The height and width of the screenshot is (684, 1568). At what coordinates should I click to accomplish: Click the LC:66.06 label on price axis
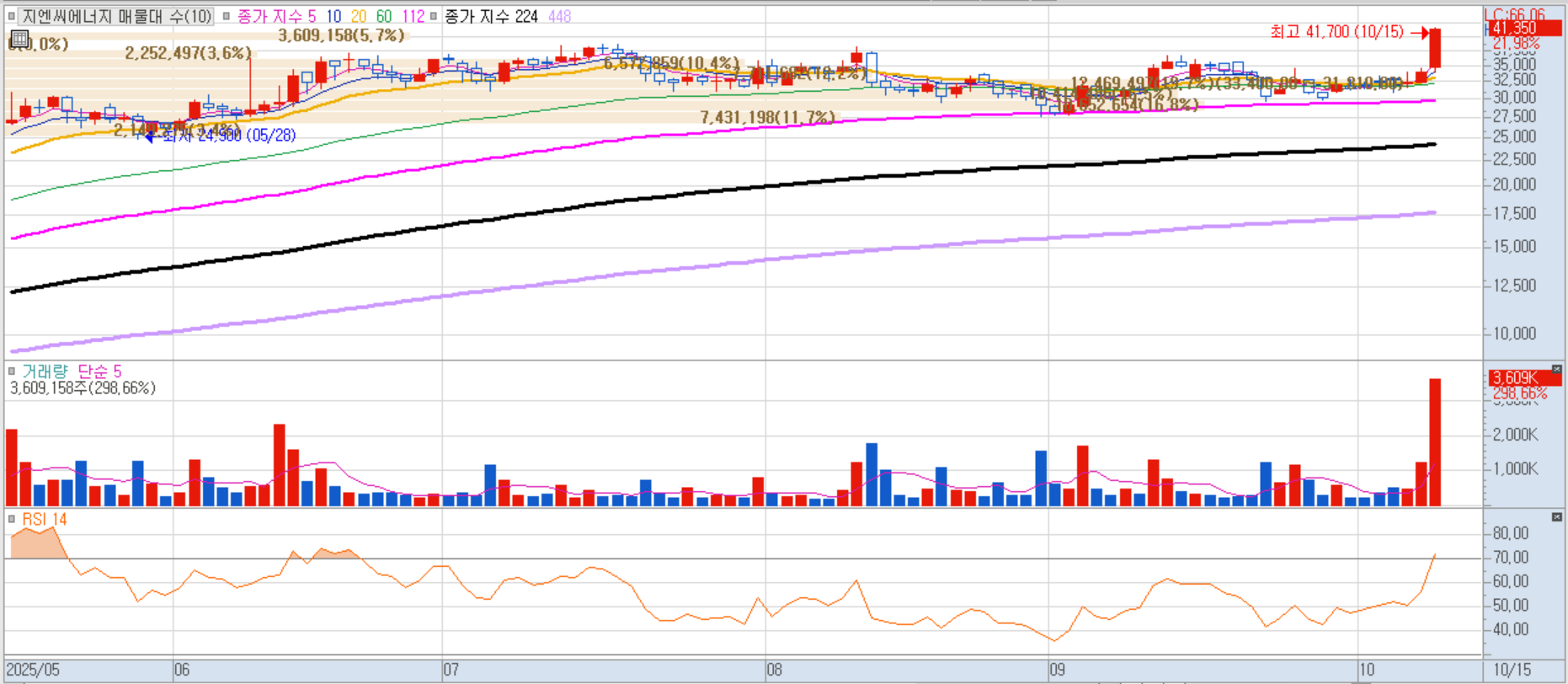pos(1515,14)
